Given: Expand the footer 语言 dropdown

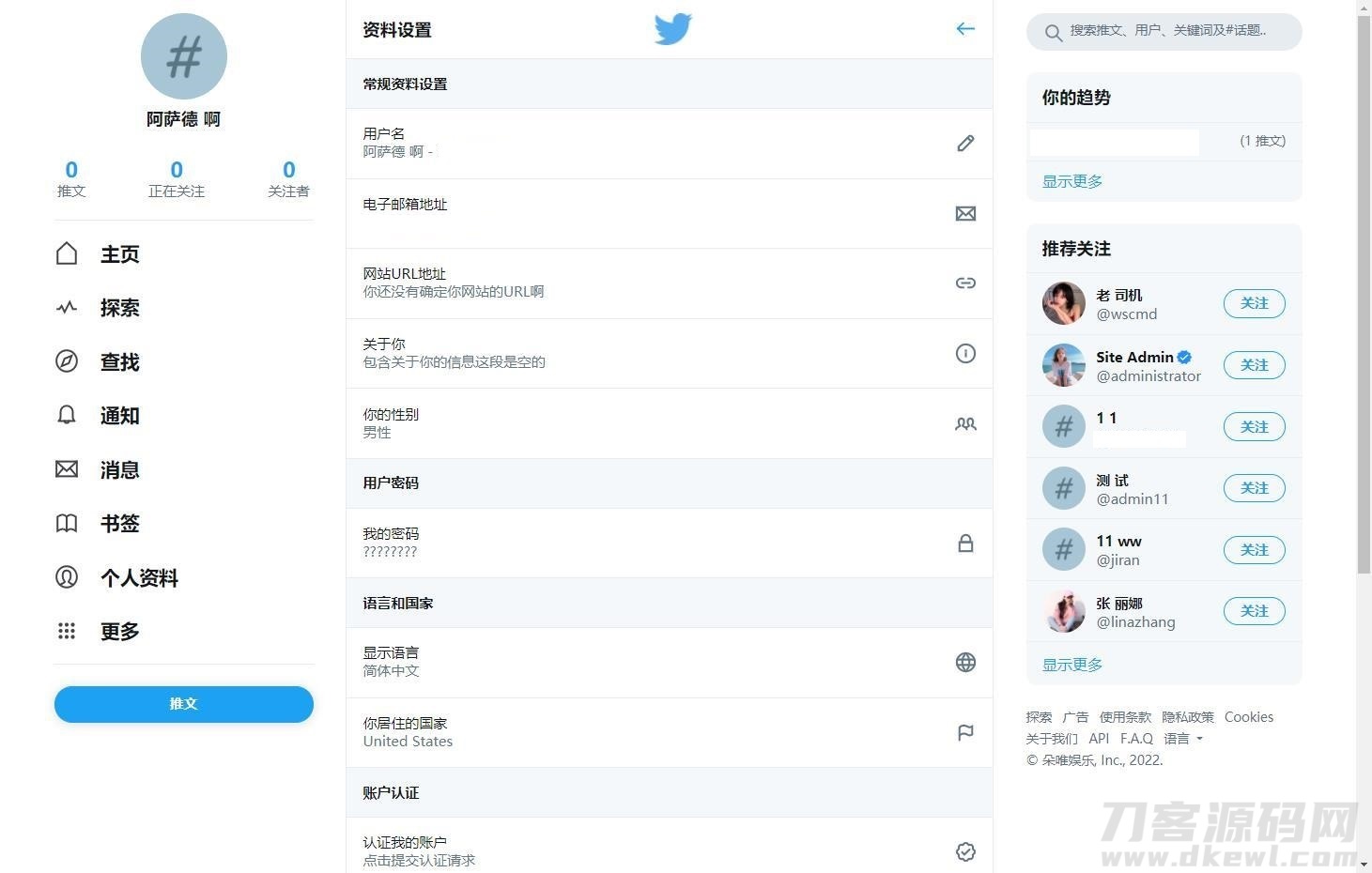Looking at the screenshot, I should [x=1183, y=739].
